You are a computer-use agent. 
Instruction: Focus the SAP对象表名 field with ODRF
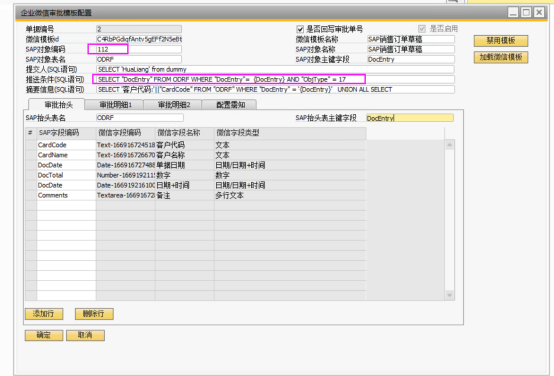click(139, 59)
